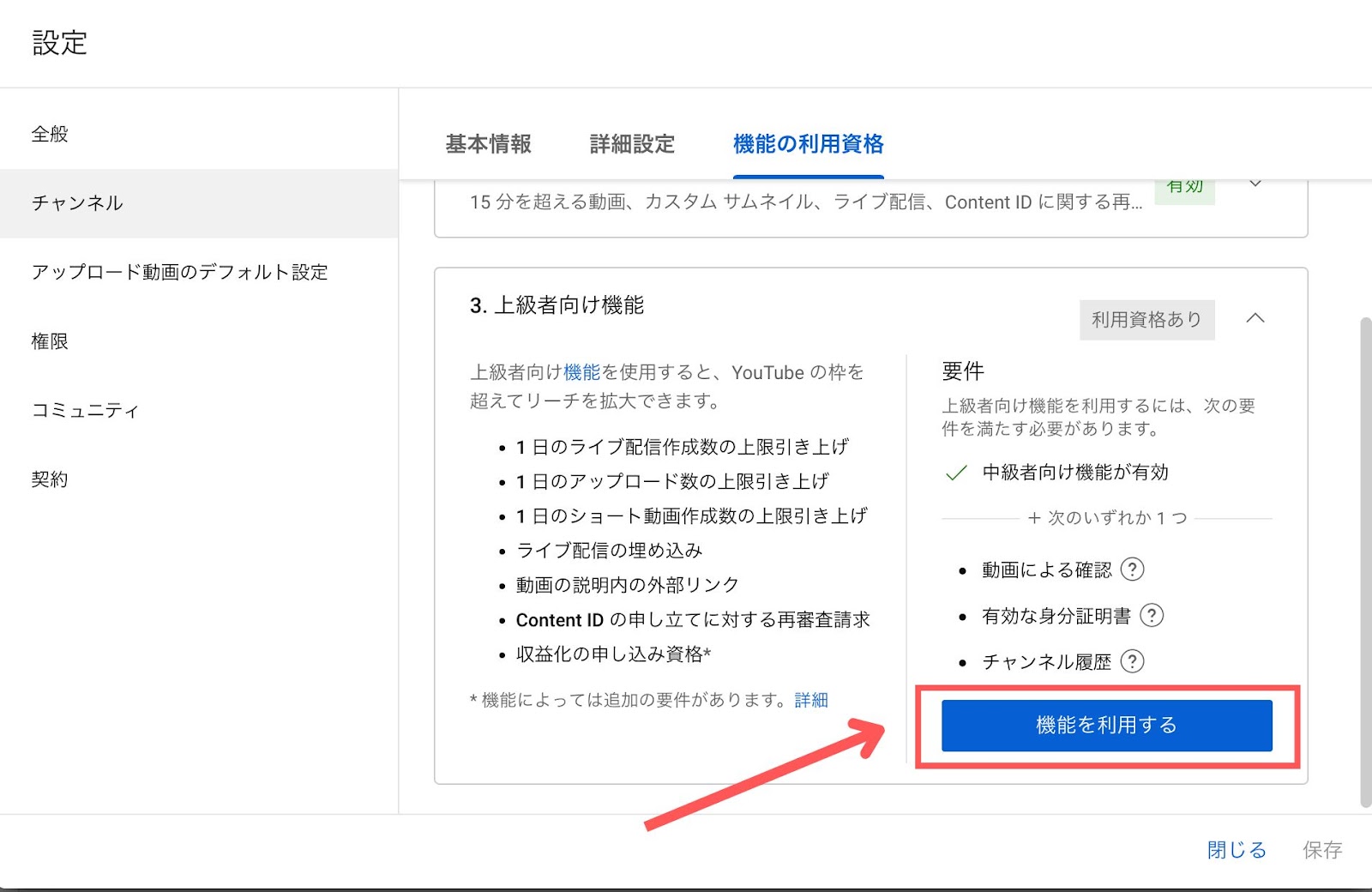The image size is (1372, 892).
Task: Click 1 日のアップロード数の上限引き上げ item
Action: (x=672, y=481)
